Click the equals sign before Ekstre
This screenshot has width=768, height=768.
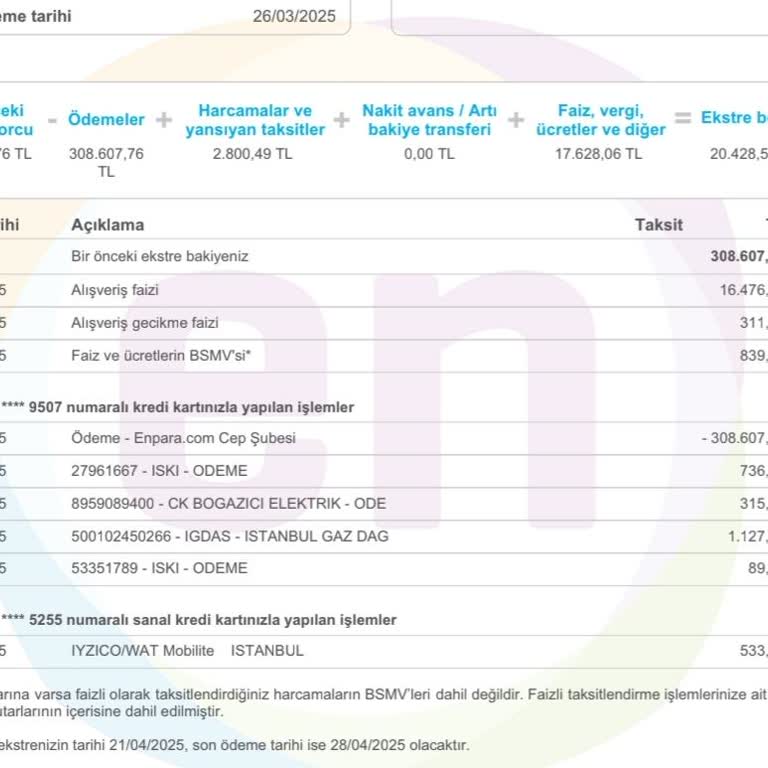pos(683,118)
